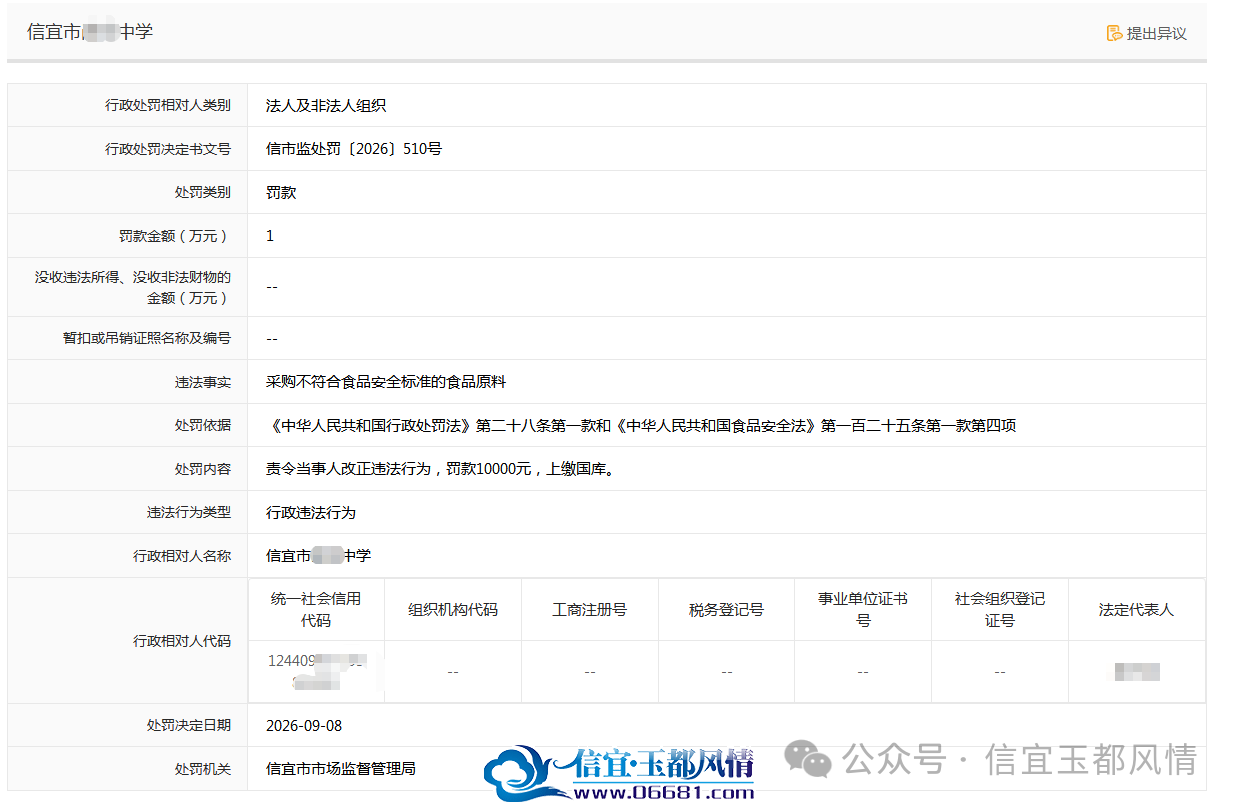The height and width of the screenshot is (810, 1238).
Task: Click the 提出异议 objection icon
Action: (x=1114, y=33)
